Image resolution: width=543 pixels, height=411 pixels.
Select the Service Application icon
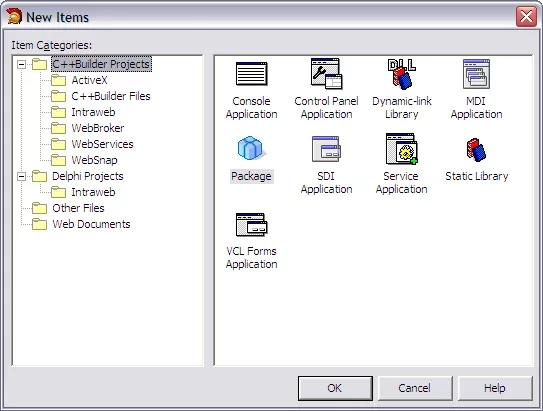[x=401, y=149]
